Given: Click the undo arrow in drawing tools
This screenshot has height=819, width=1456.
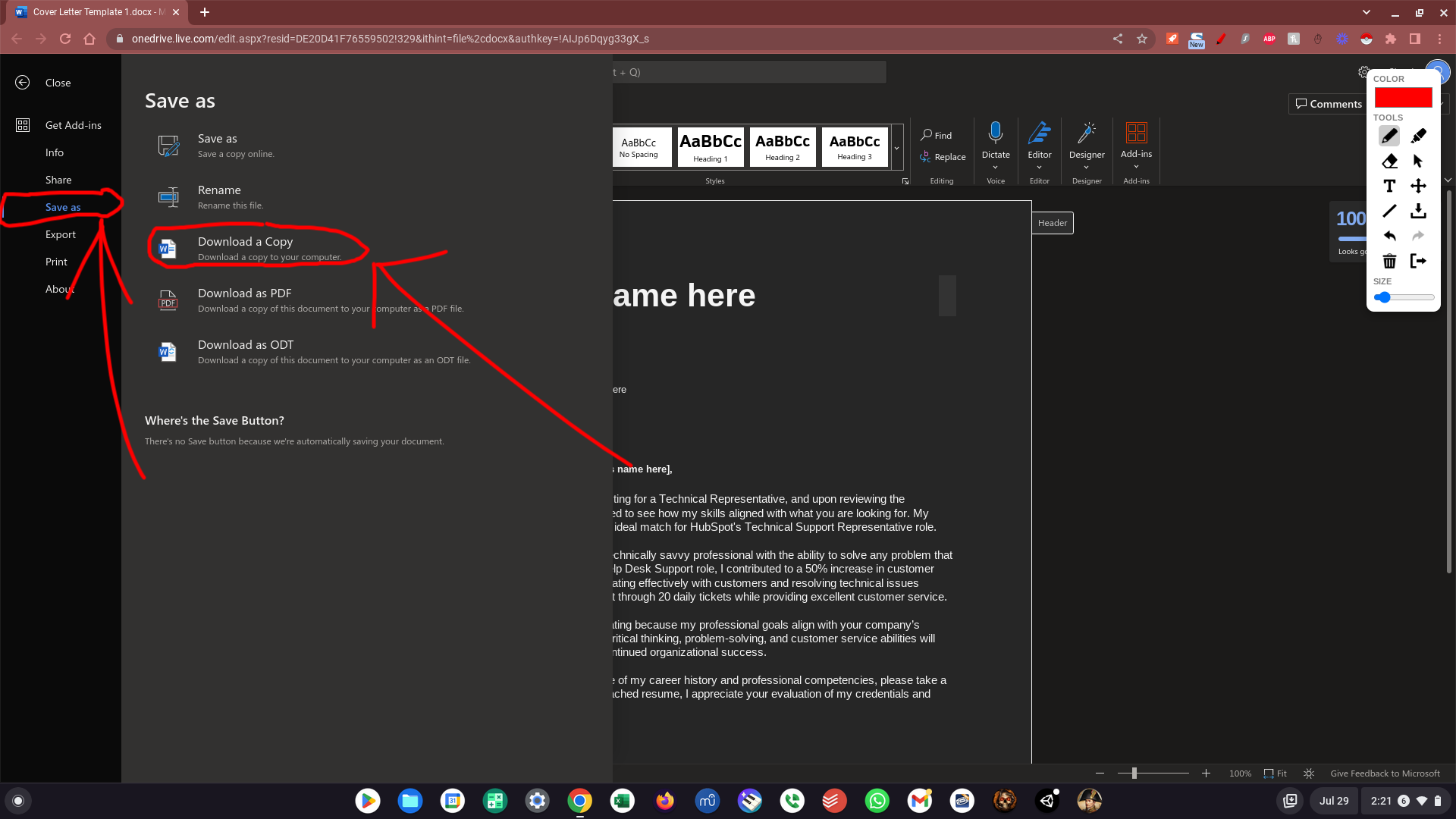Looking at the screenshot, I should pyautogui.click(x=1389, y=236).
